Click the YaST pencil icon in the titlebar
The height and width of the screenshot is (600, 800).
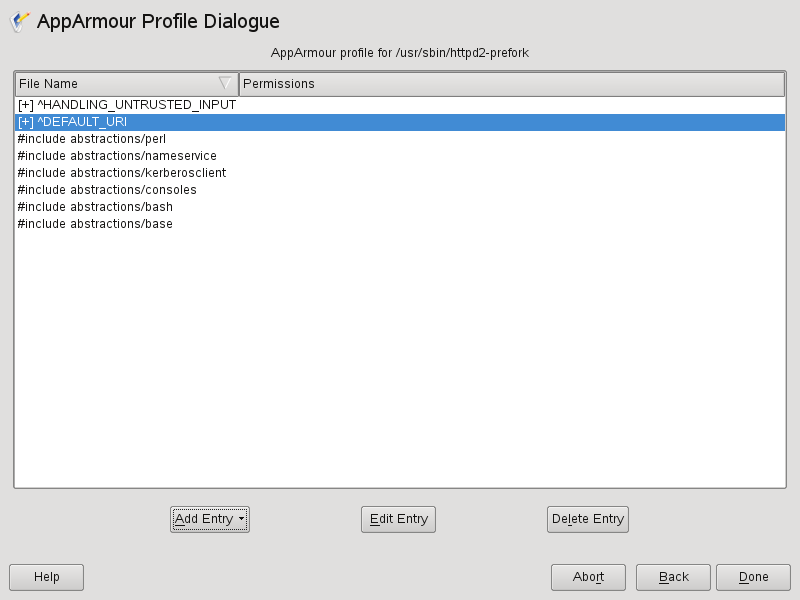tap(18, 20)
